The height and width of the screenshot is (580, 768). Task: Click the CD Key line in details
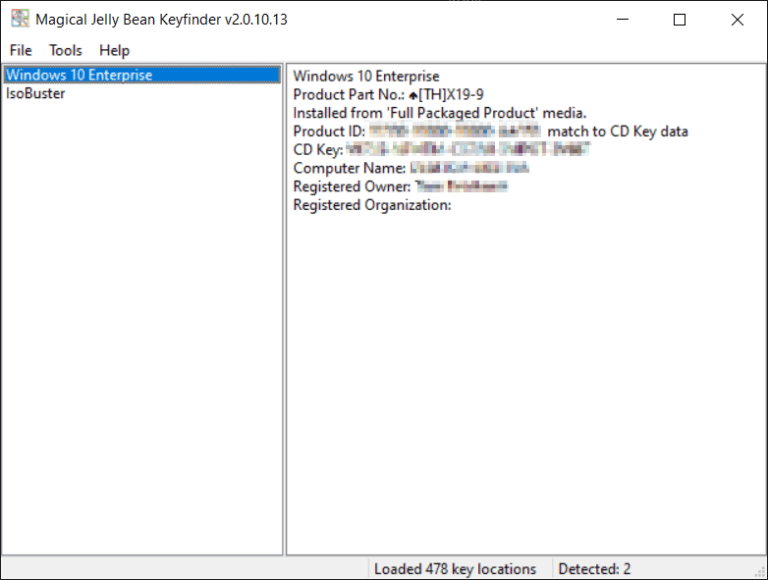click(x=440, y=150)
